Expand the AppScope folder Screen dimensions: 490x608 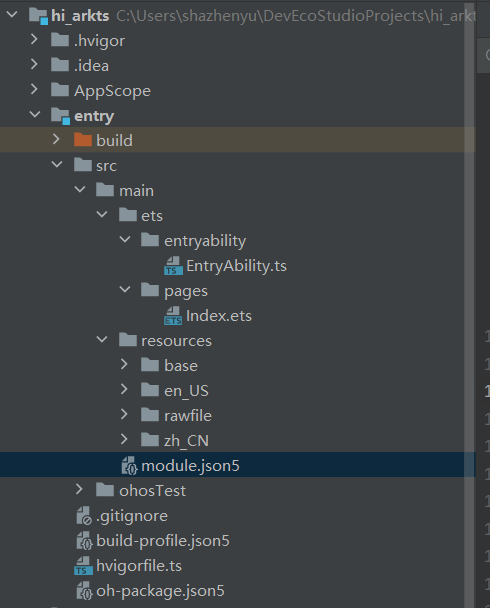pyautogui.click(x=34, y=89)
